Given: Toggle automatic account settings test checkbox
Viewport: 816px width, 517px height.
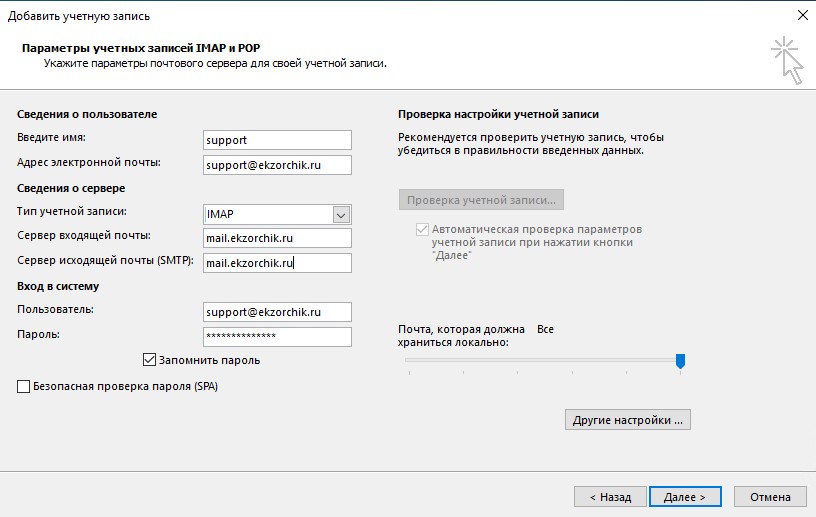Looking at the screenshot, I should 422,229.
